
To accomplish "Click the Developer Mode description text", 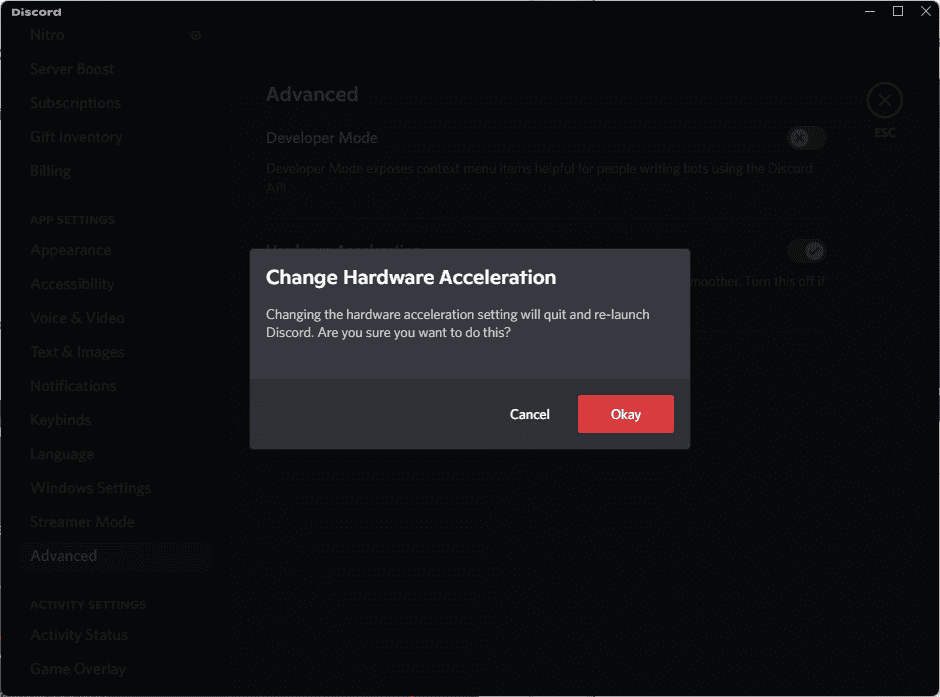I will [539, 178].
